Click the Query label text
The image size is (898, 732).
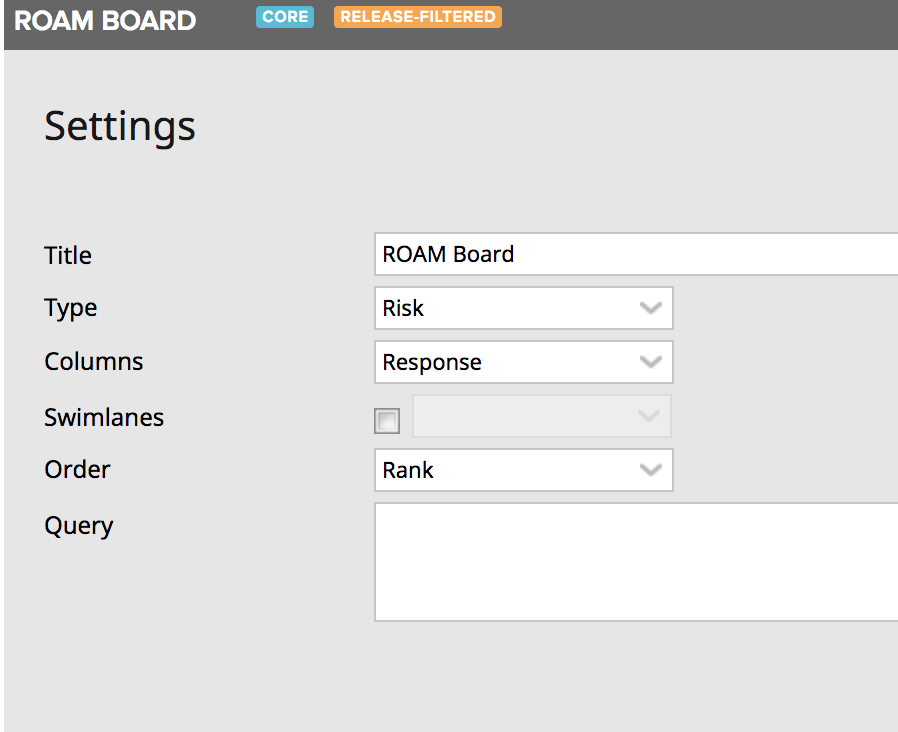(x=79, y=525)
